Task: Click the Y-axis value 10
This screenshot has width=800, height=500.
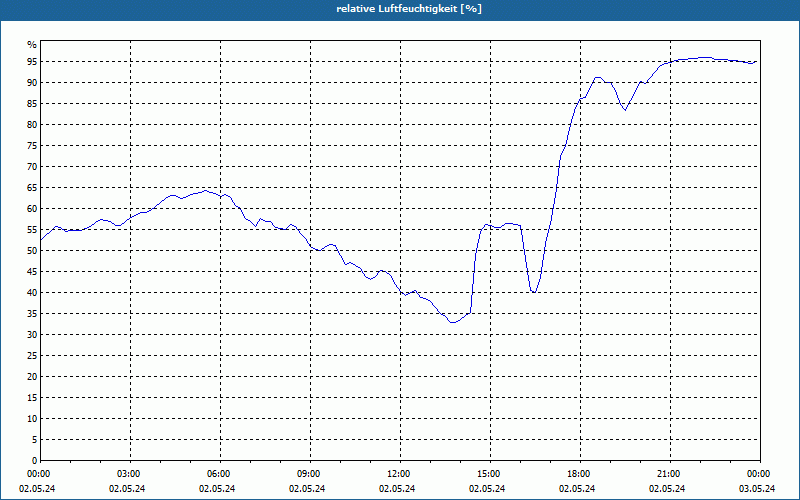Action: tap(32, 419)
